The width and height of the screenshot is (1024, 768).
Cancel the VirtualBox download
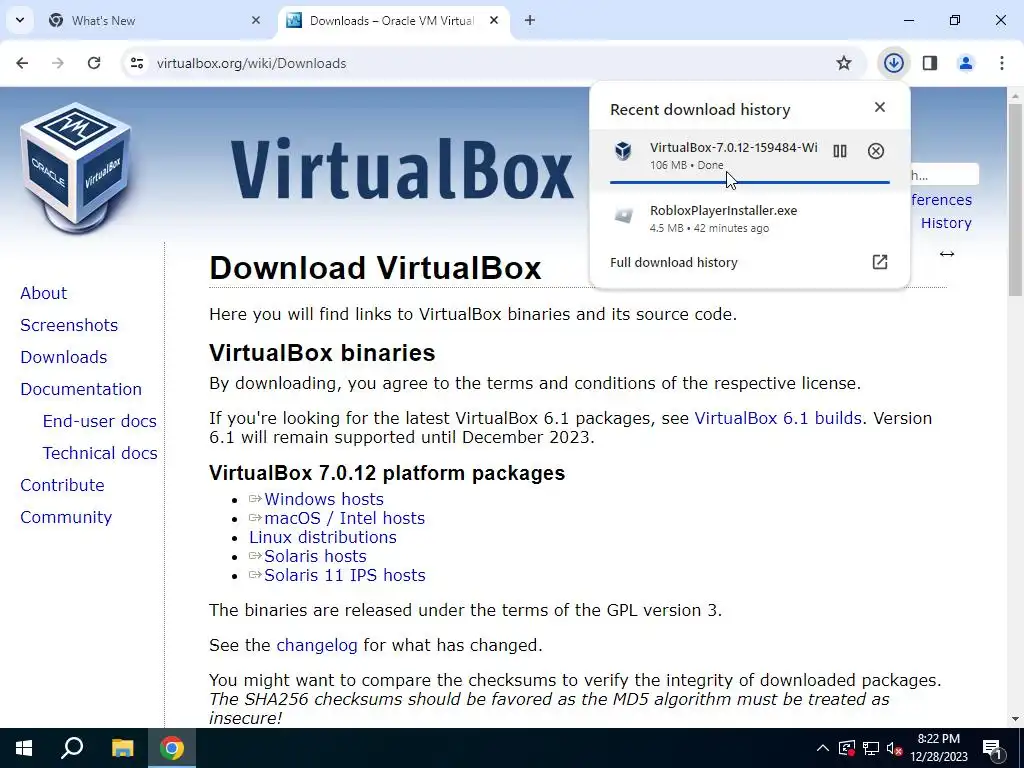click(876, 152)
